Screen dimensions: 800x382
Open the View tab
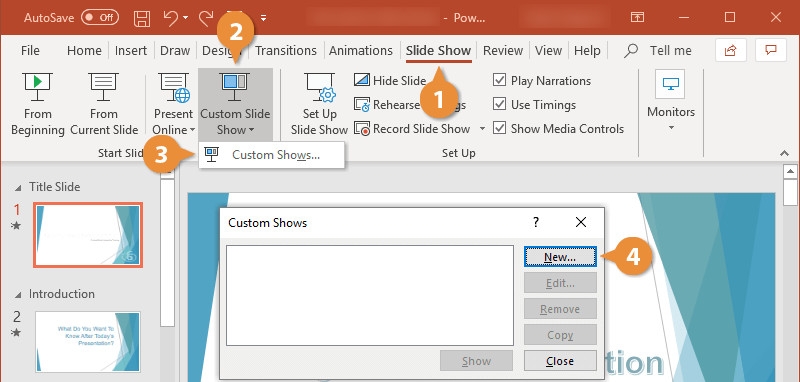548,50
